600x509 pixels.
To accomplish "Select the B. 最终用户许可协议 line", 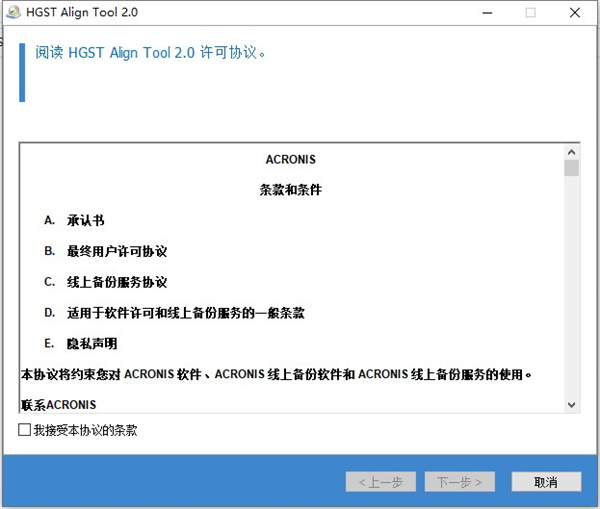I will (x=110, y=251).
